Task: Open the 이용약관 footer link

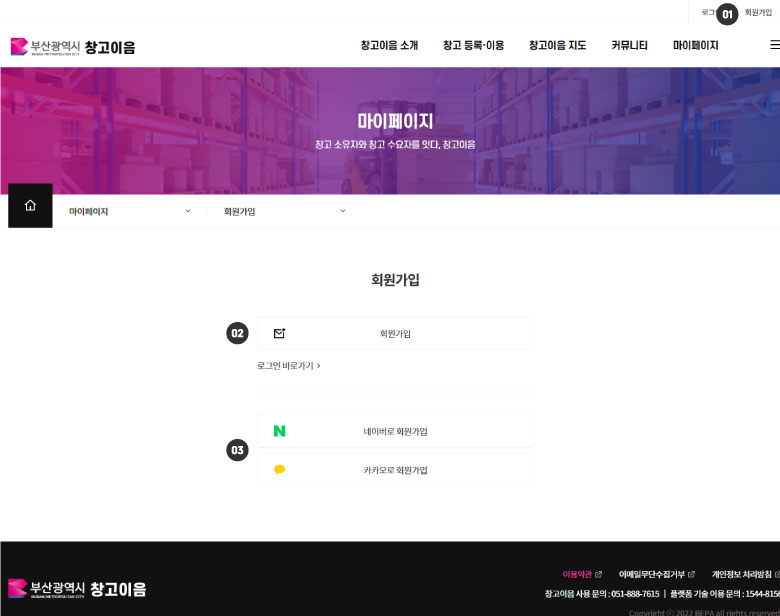Action: pyautogui.click(x=577, y=574)
